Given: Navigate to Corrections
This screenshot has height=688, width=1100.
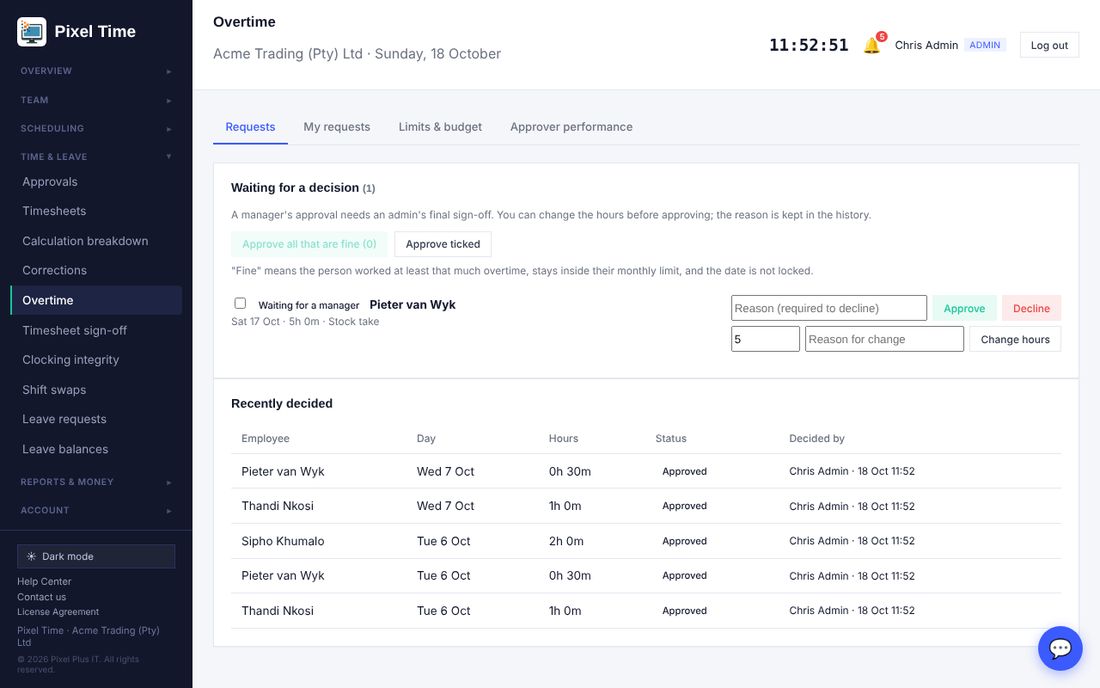Looking at the screenshot, I should 96,271.
